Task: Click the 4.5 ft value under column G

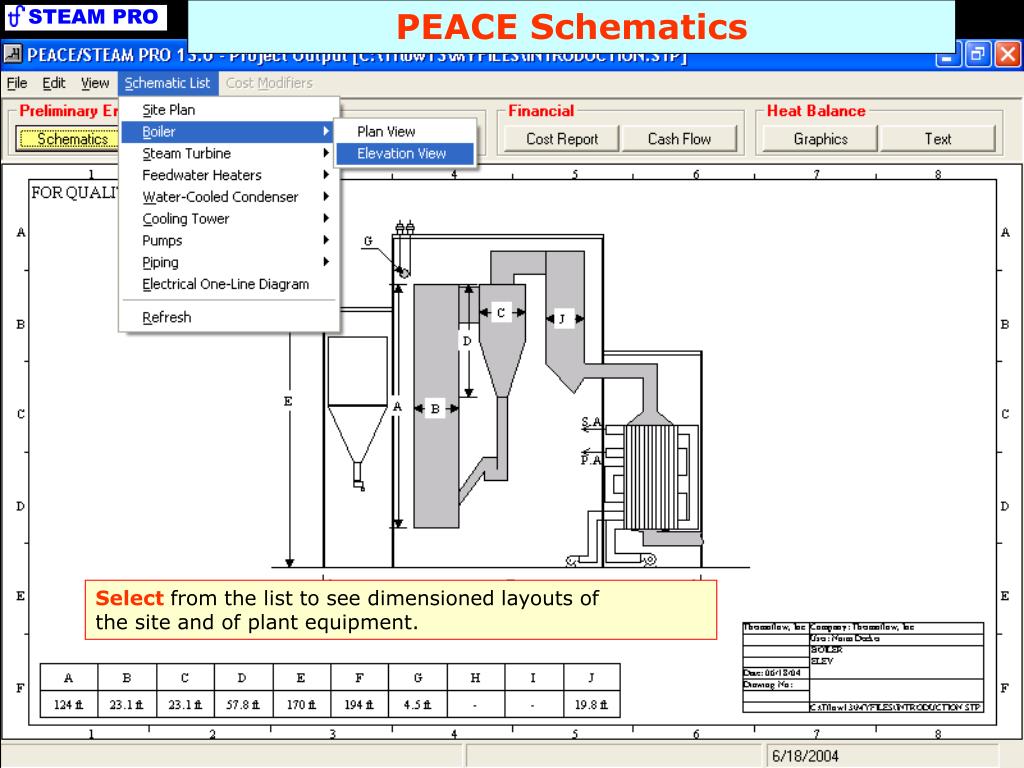Action: (x=417, y=705)
